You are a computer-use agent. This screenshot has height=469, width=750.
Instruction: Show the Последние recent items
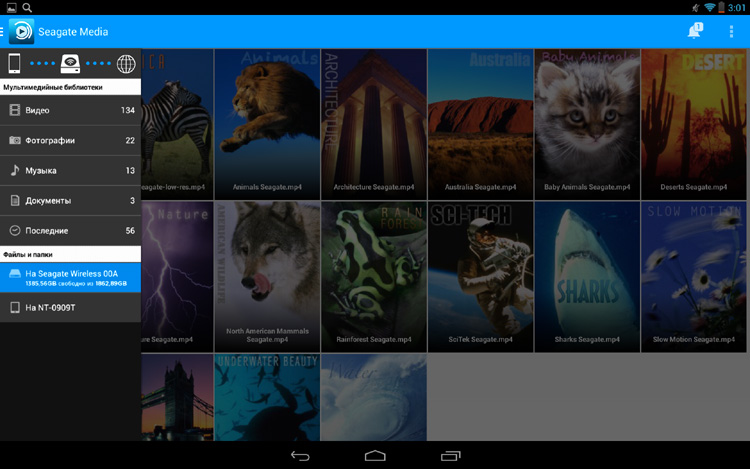(x=70, y=230)
